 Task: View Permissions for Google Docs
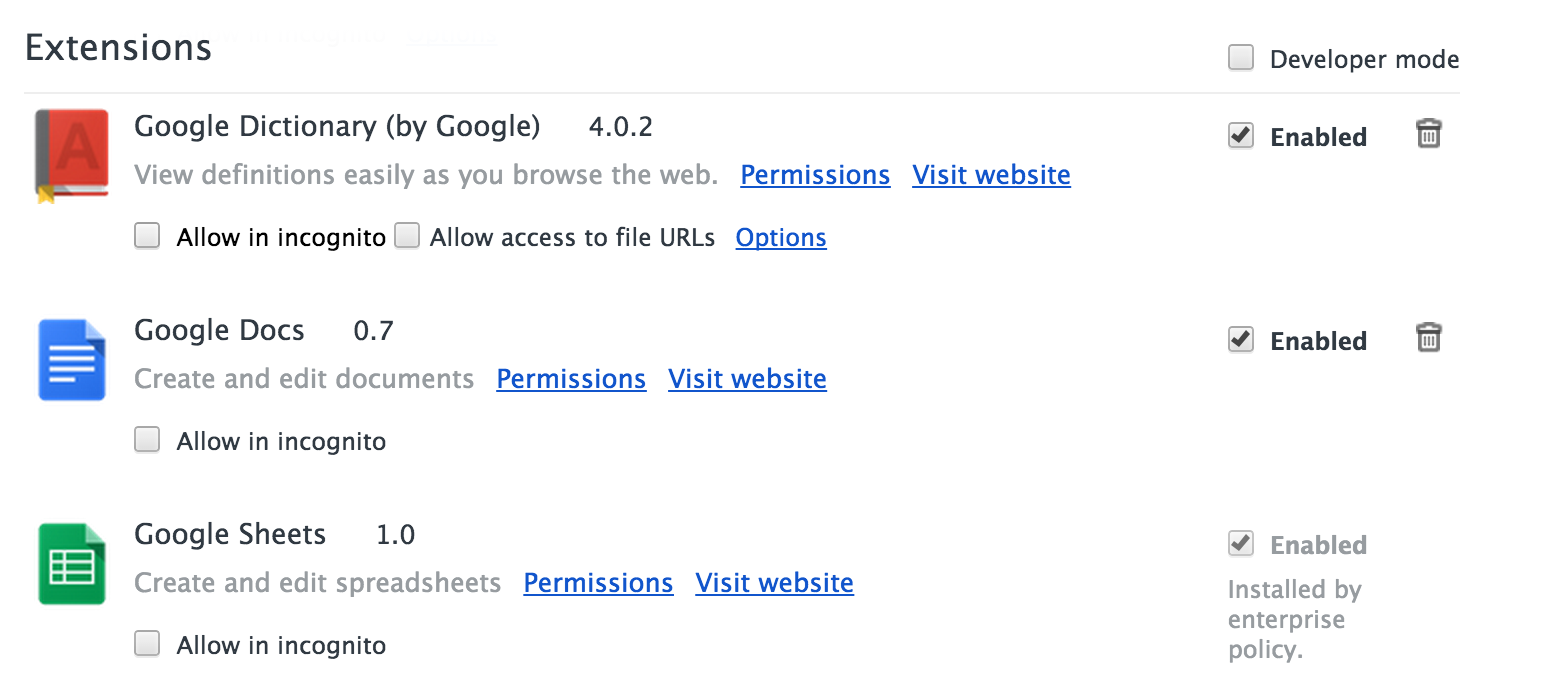(571, 379)
